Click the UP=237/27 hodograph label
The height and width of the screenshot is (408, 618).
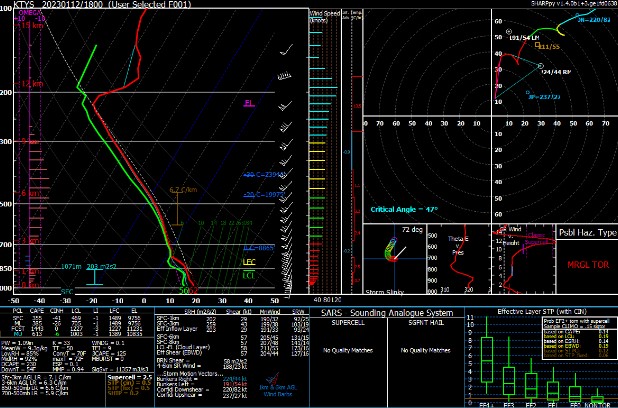pos(544,97)
